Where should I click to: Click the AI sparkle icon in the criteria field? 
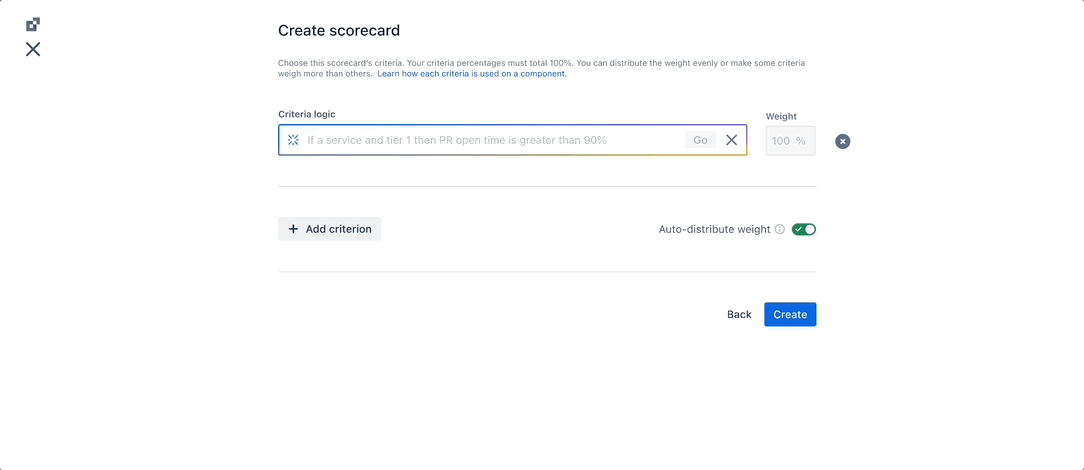pos(293,140)
